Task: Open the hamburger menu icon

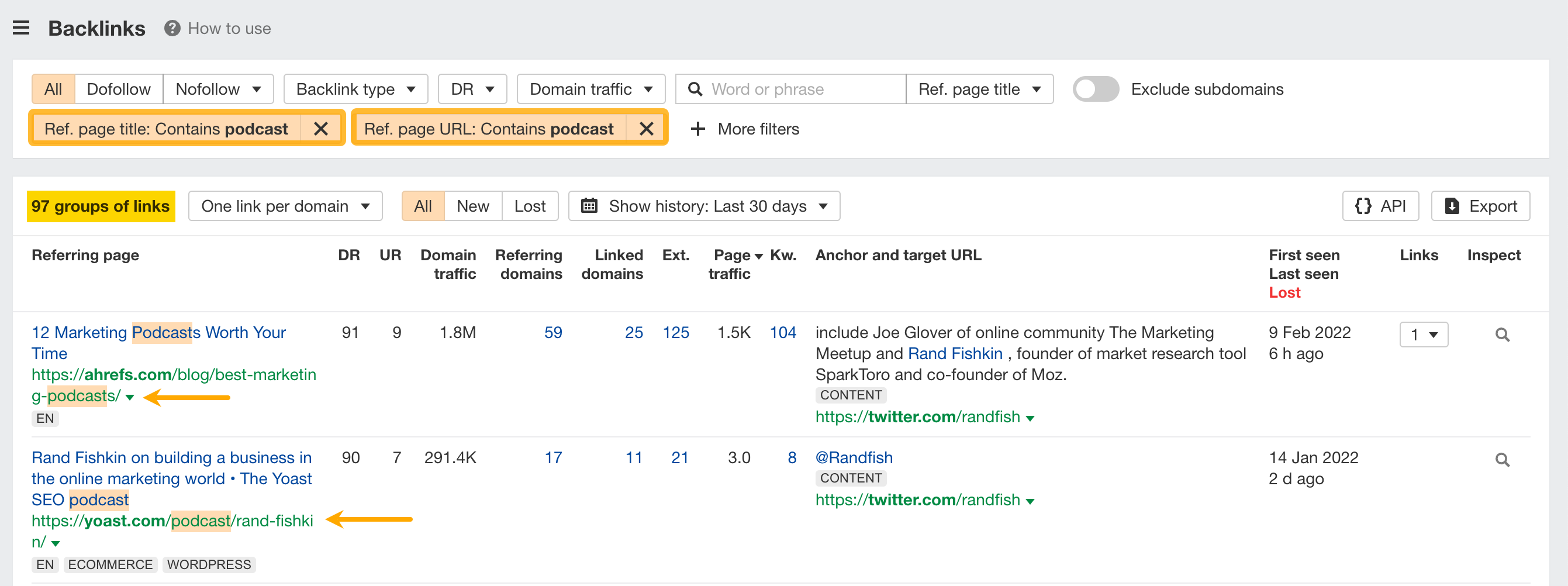Action: pos(21,28)
